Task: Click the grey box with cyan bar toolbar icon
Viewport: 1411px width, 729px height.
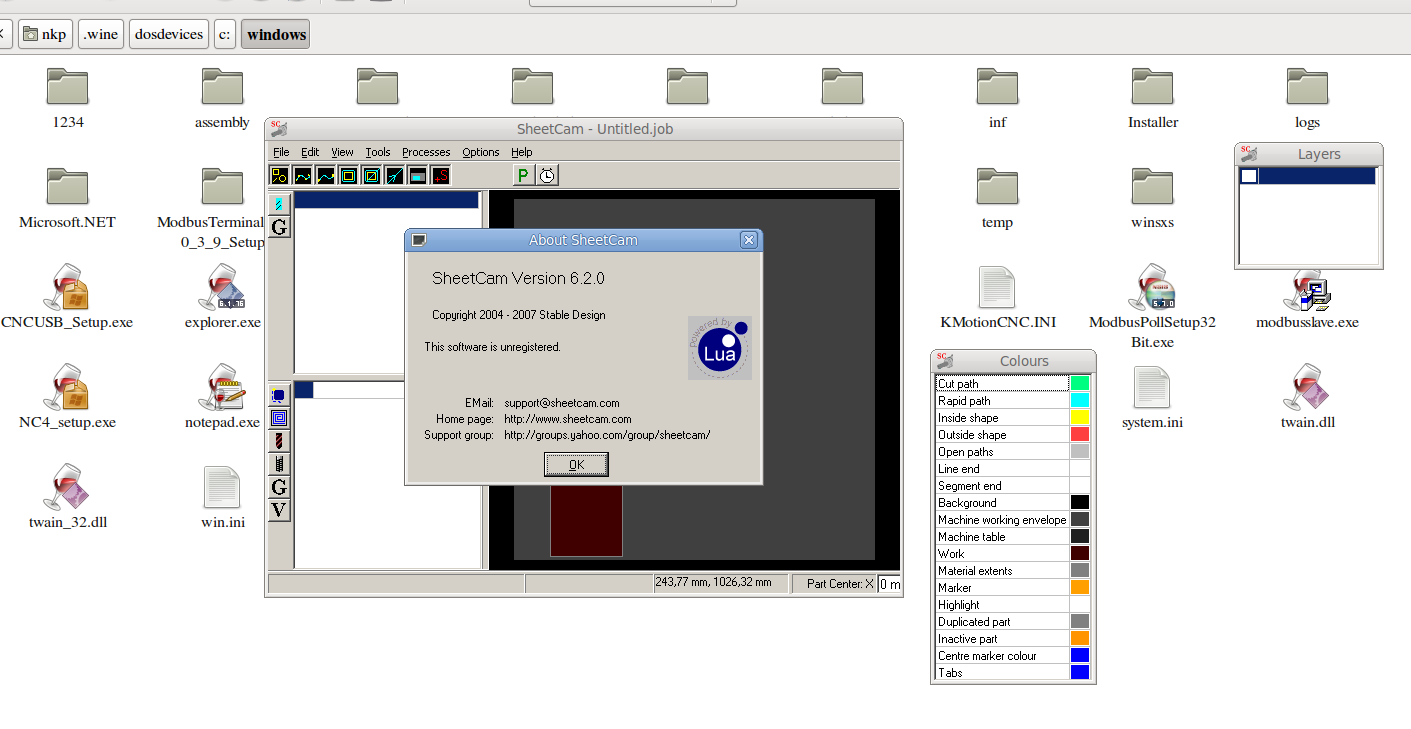Action: coord(418,176)
